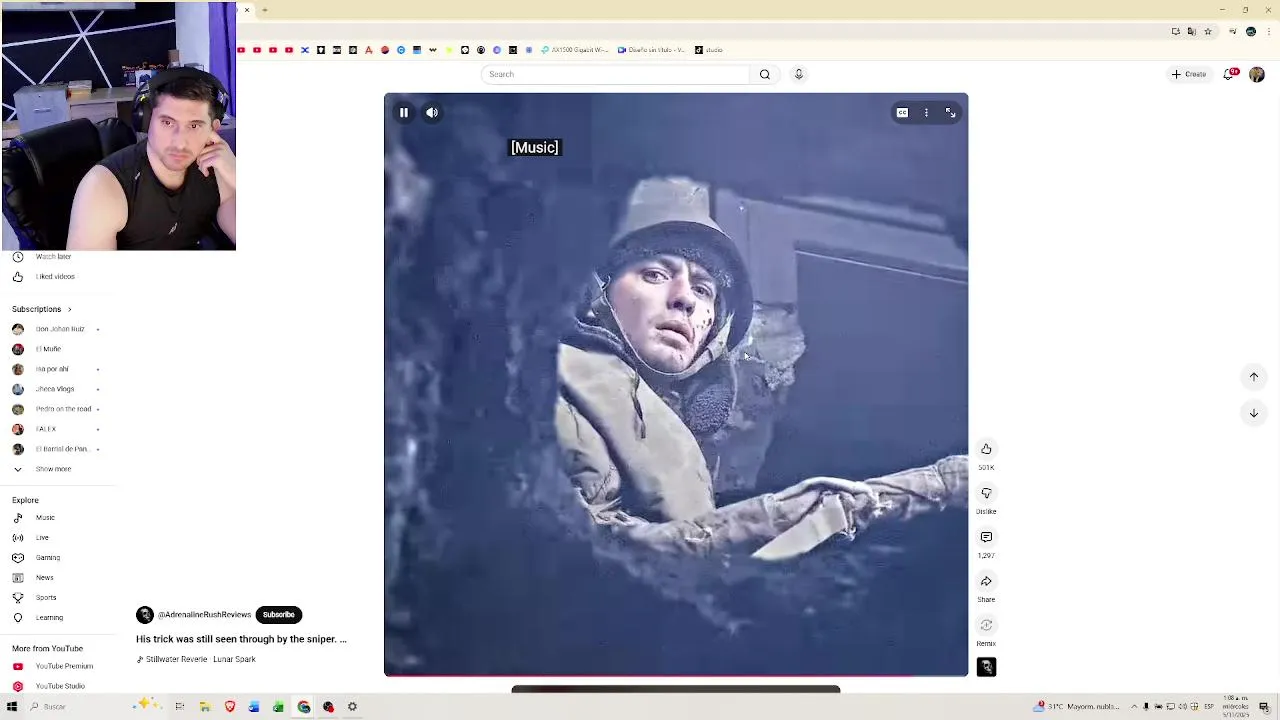Open the taskbar weather widget
1280x720 pixels.
click(1078, 707)
